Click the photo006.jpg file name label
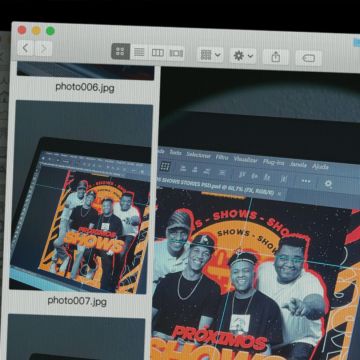This screenshot has width=360, height=360. pyautogui.click(x=85, y=88)
